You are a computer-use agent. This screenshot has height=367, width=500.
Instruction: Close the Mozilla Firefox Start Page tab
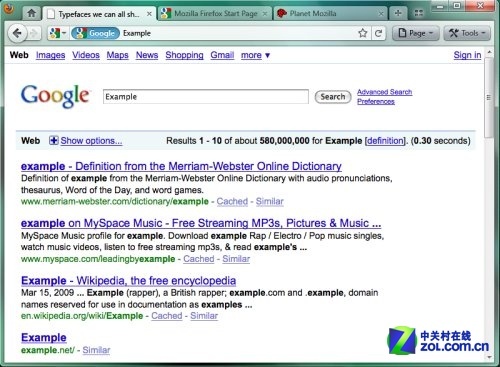pos(265,14)
